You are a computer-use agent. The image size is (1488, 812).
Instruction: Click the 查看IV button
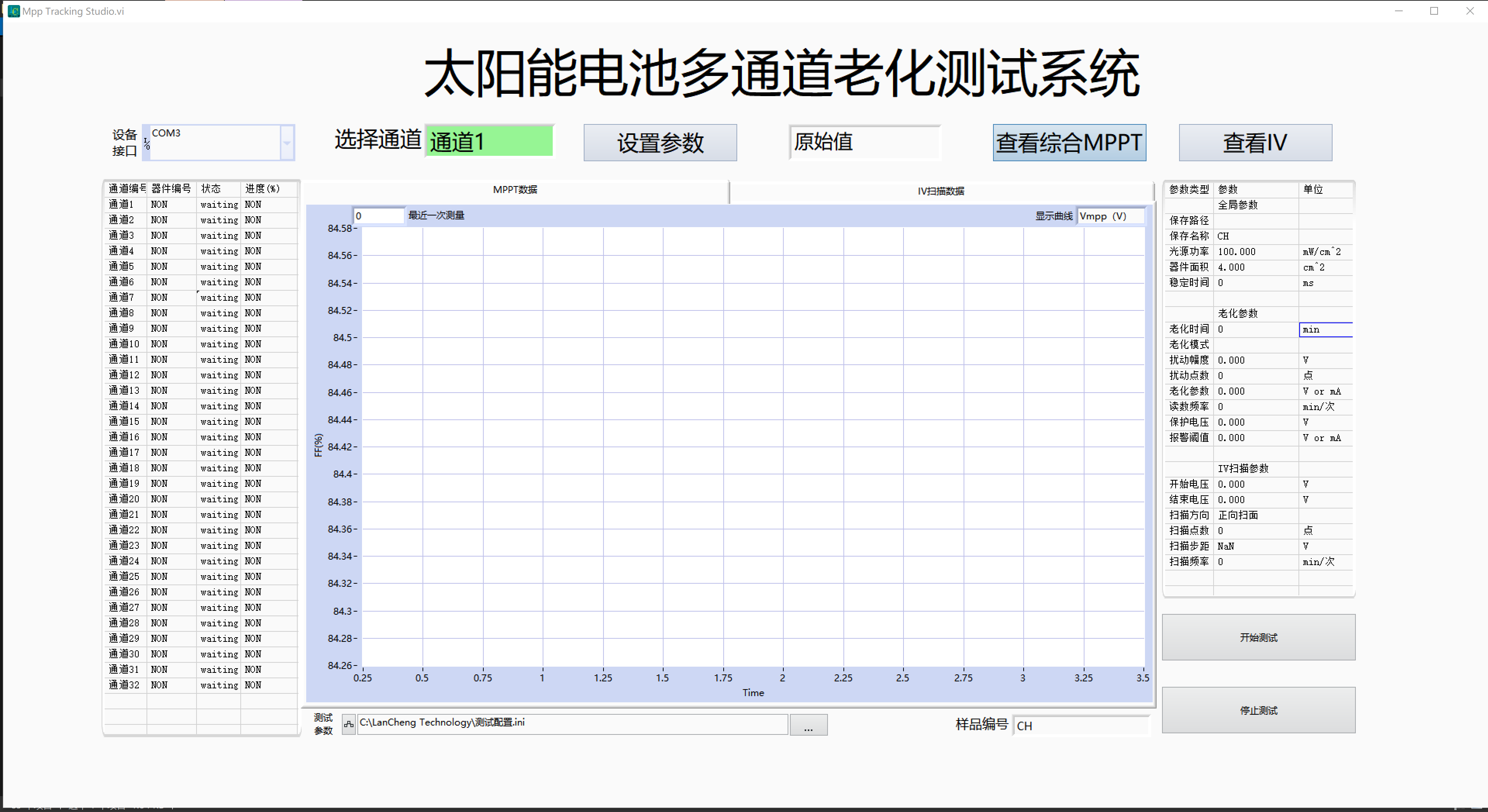(1255, 143)
